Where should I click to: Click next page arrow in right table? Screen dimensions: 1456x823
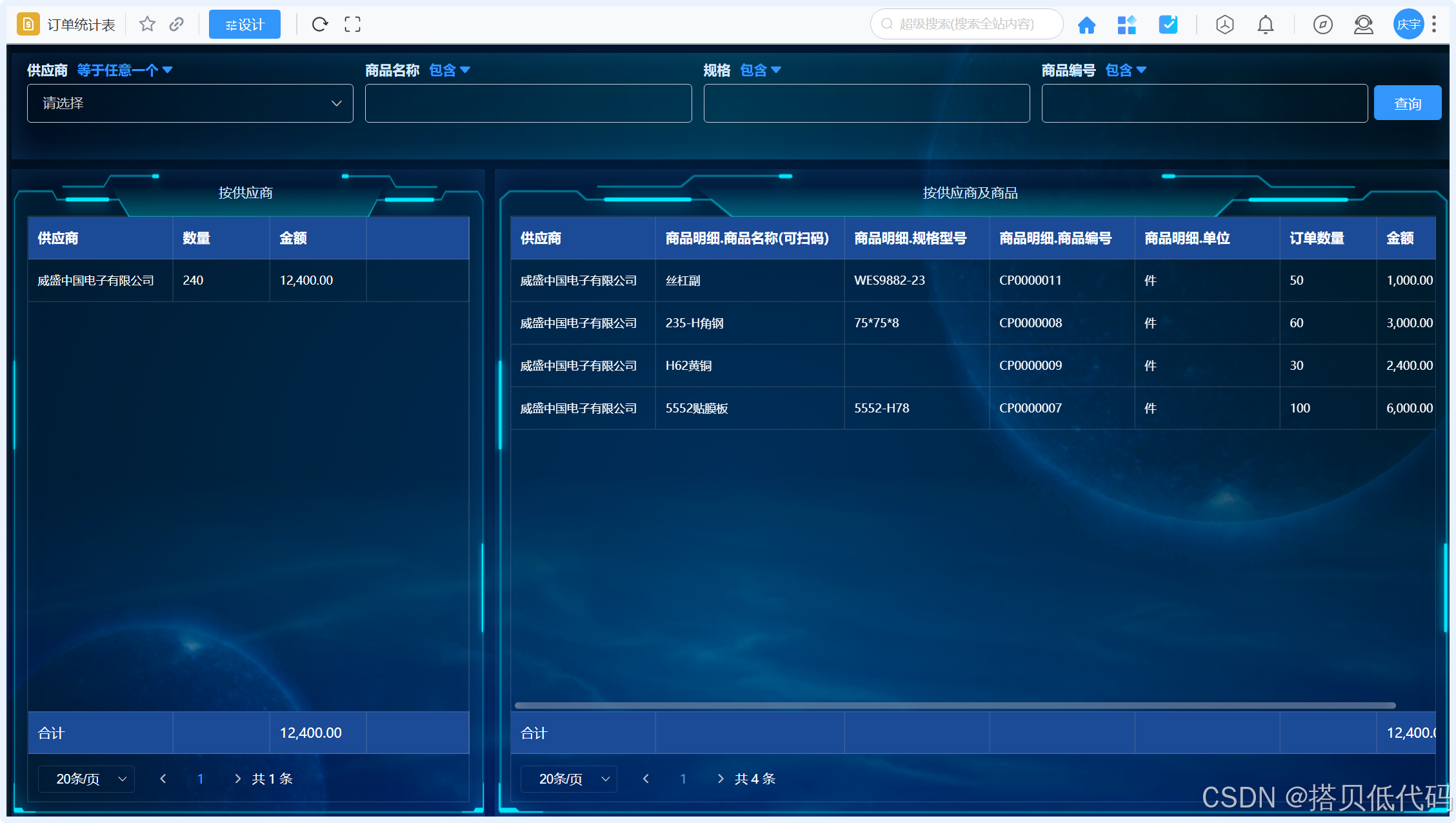pos(721,779)
